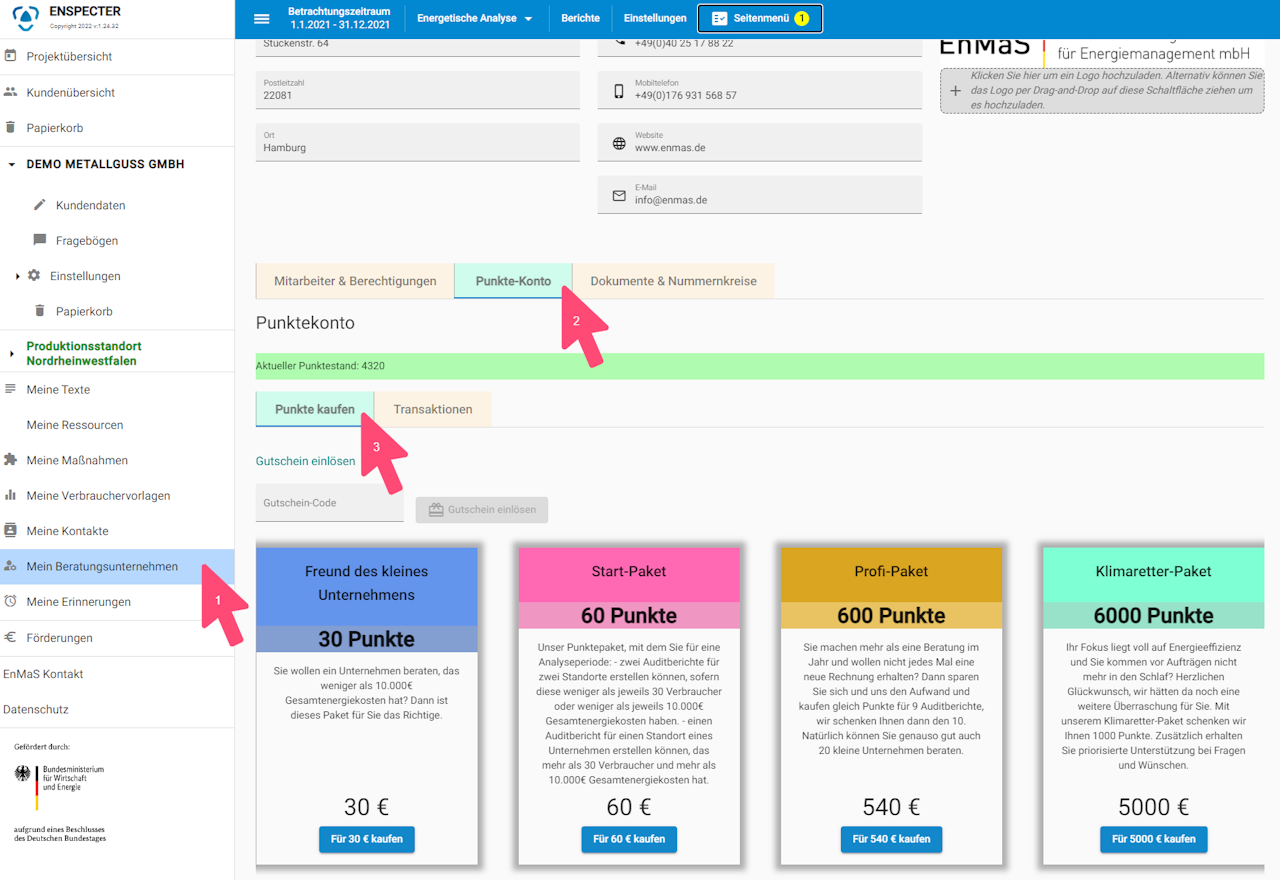
Task: Select the Punkte-Konto tab
Action: tap(513, 281)
